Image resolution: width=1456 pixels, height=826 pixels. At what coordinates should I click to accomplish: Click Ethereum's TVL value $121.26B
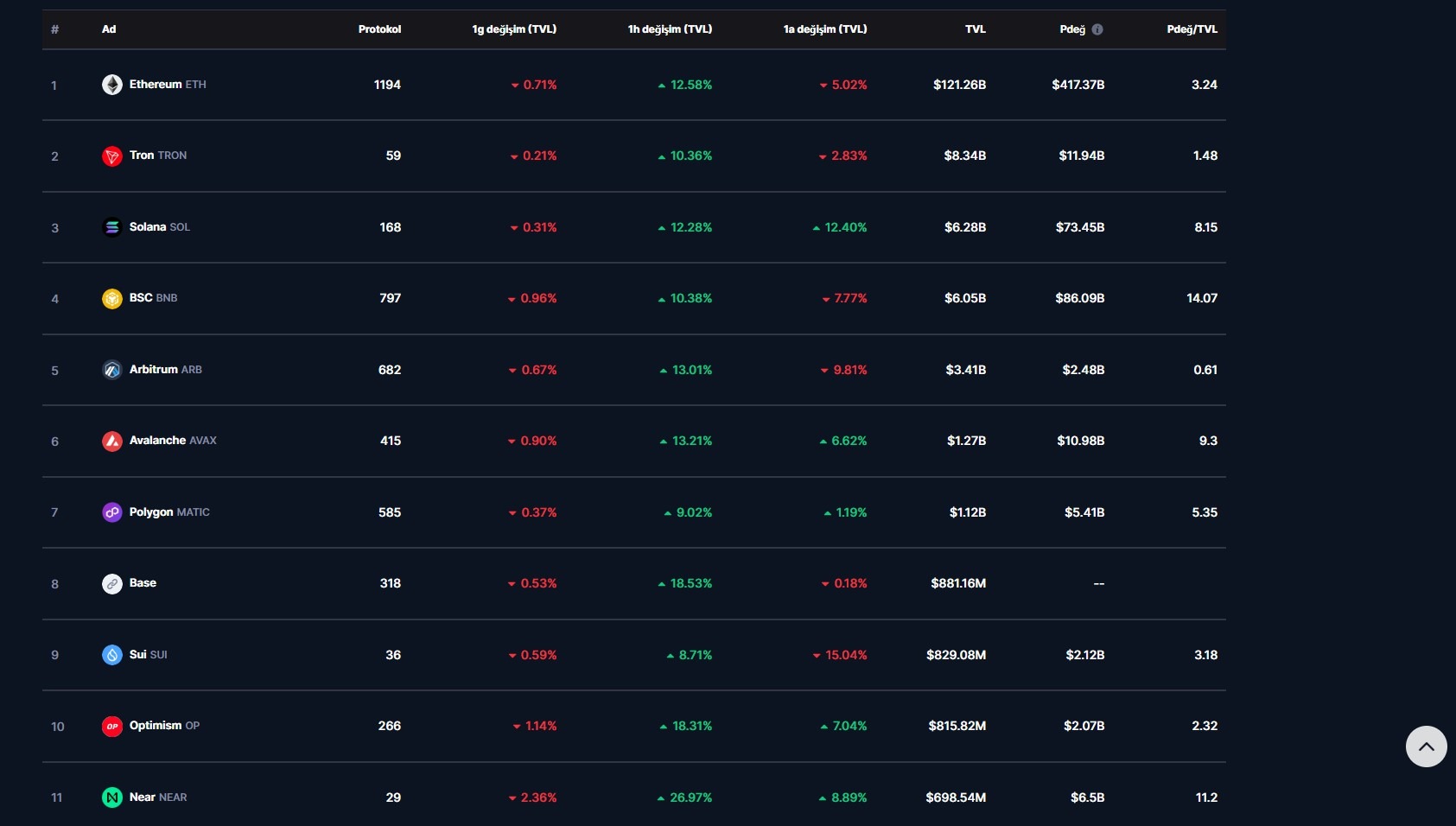tap(959, 85)
